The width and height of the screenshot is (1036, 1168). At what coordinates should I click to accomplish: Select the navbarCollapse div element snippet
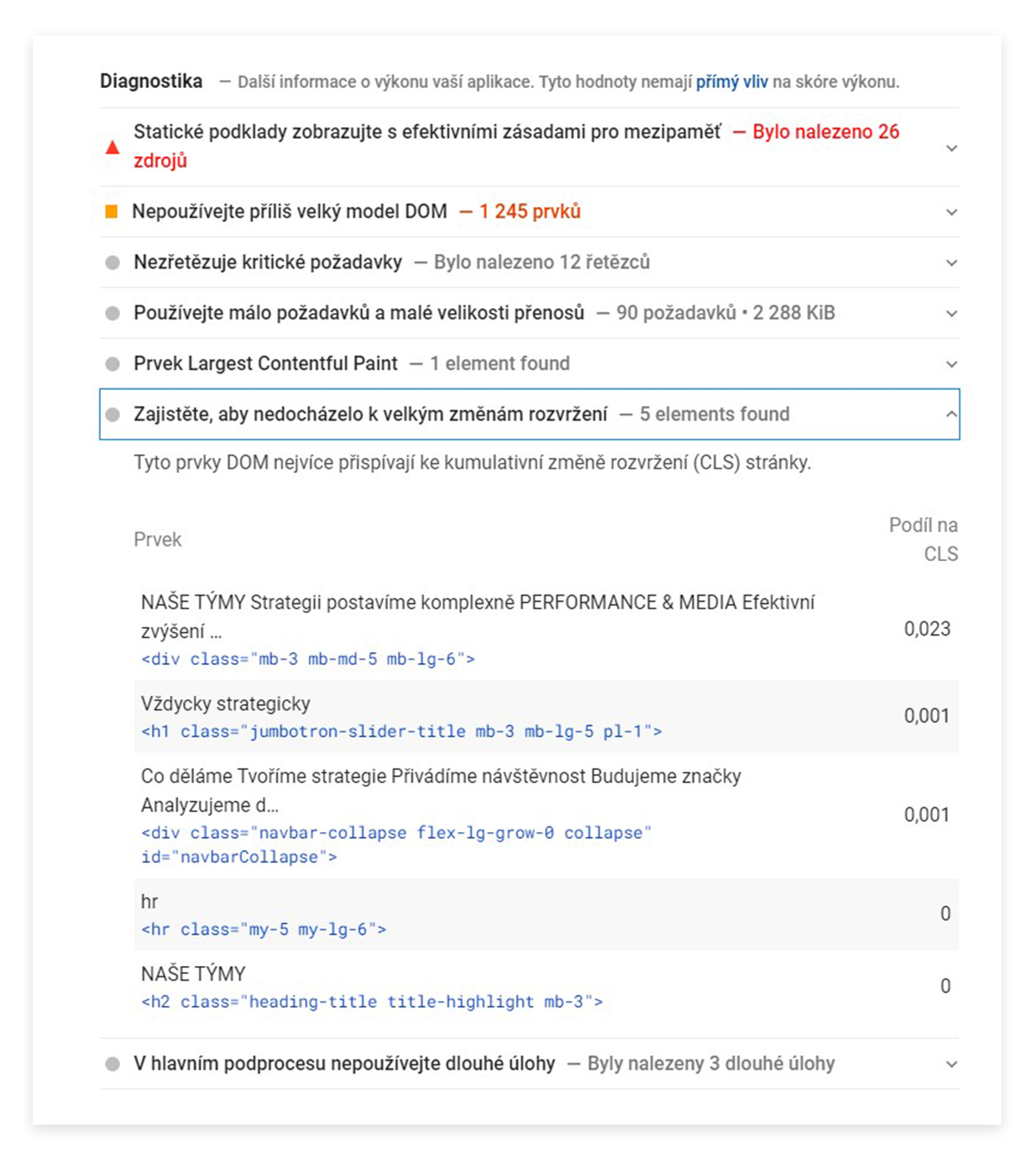pyautogui.click(x=396, y=845)
